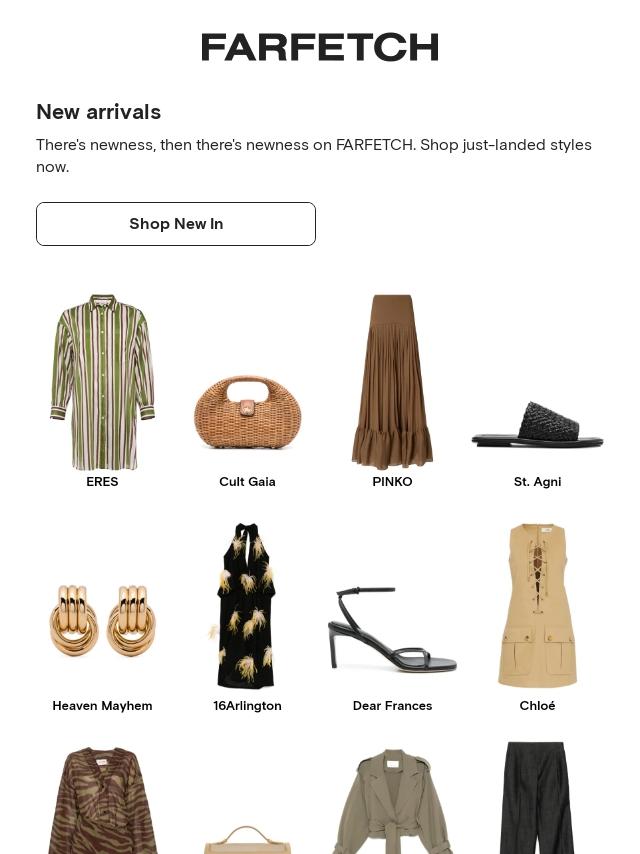Image resolution: width=640 pixels, height=854 pixels.
Task: Select the St. Agni black woven slide
Action: [x=538, y=424]
